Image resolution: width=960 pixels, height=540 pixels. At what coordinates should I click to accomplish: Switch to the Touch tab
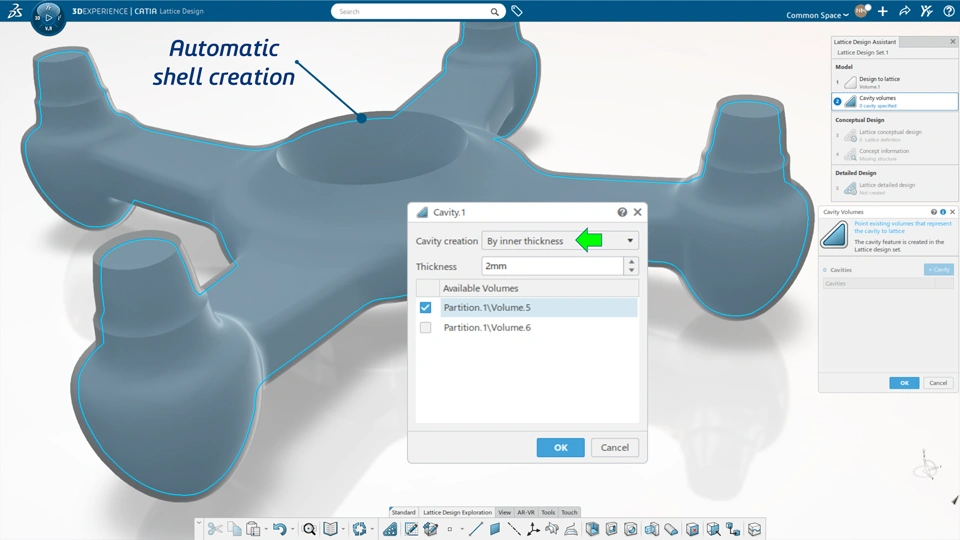569,512
